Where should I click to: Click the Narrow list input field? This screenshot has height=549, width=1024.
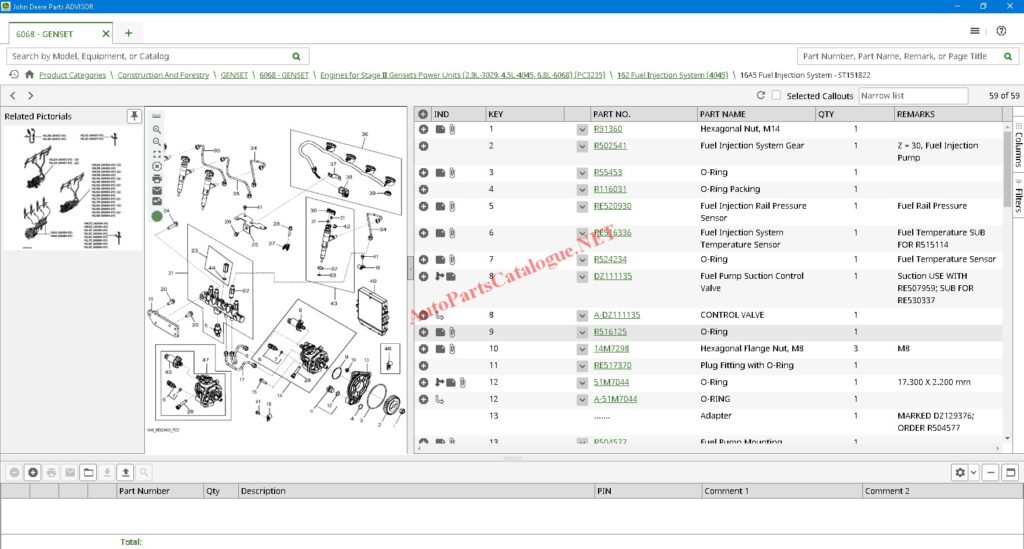912,96
